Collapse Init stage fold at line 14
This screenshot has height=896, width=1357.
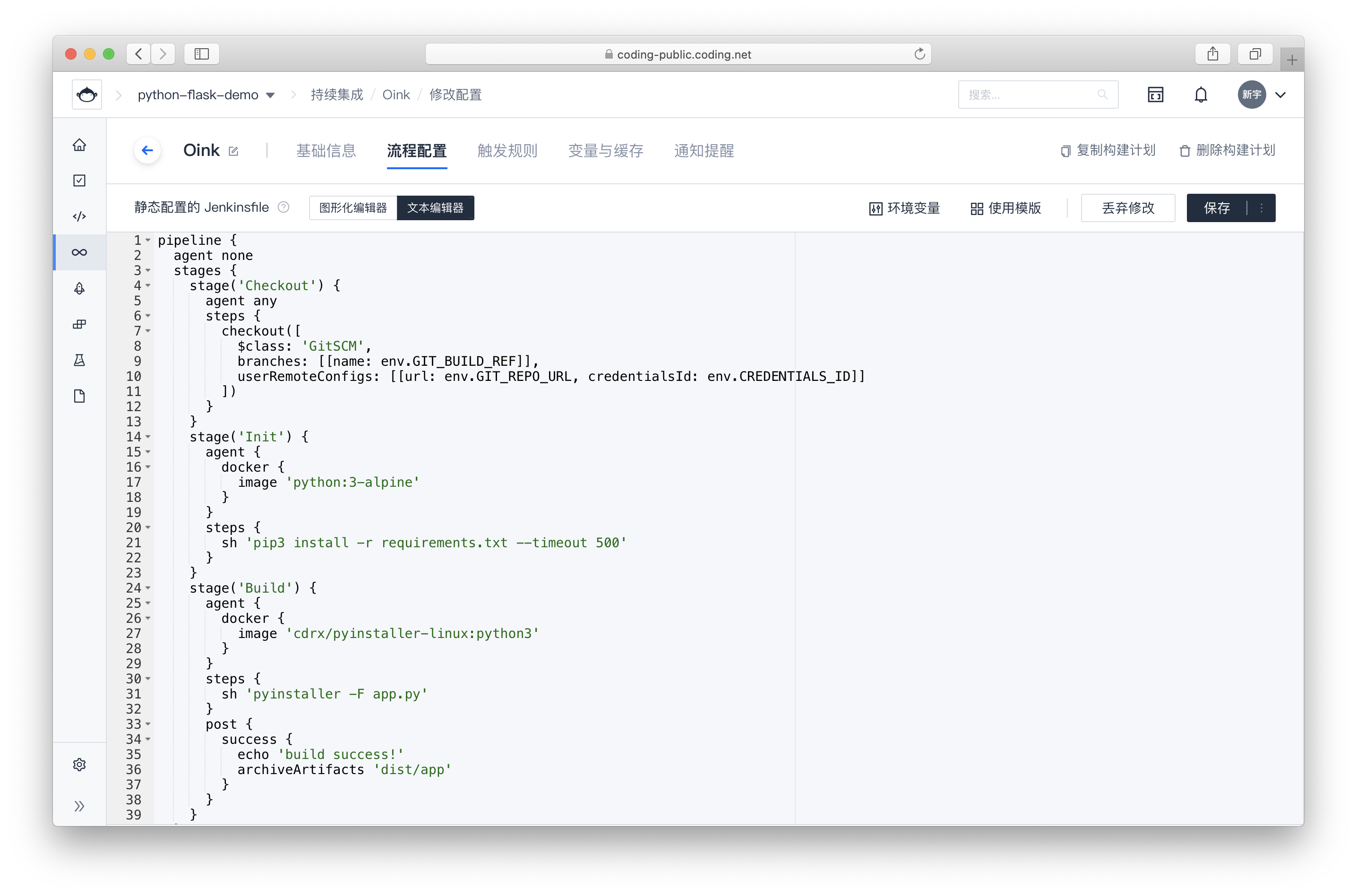click(148, 437)
